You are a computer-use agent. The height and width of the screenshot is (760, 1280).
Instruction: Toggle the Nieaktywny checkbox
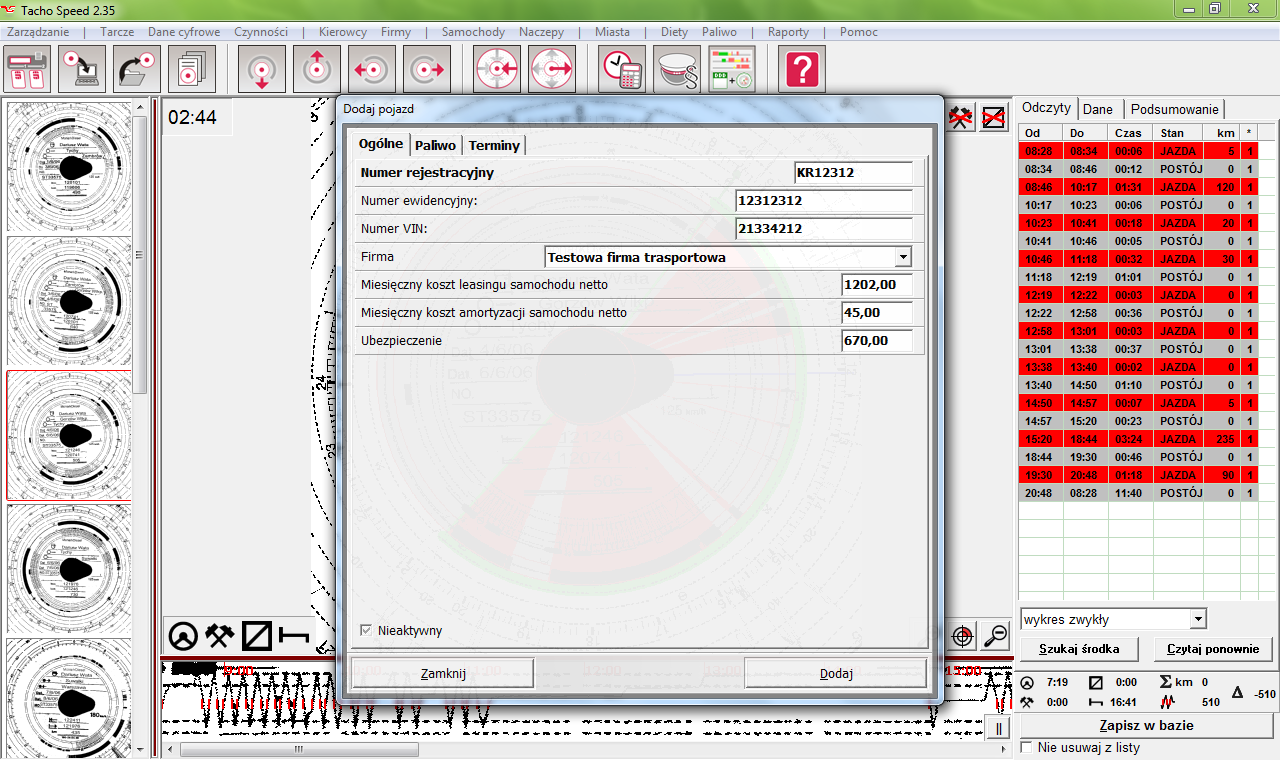pyautogui.click(x=367, y=630)
